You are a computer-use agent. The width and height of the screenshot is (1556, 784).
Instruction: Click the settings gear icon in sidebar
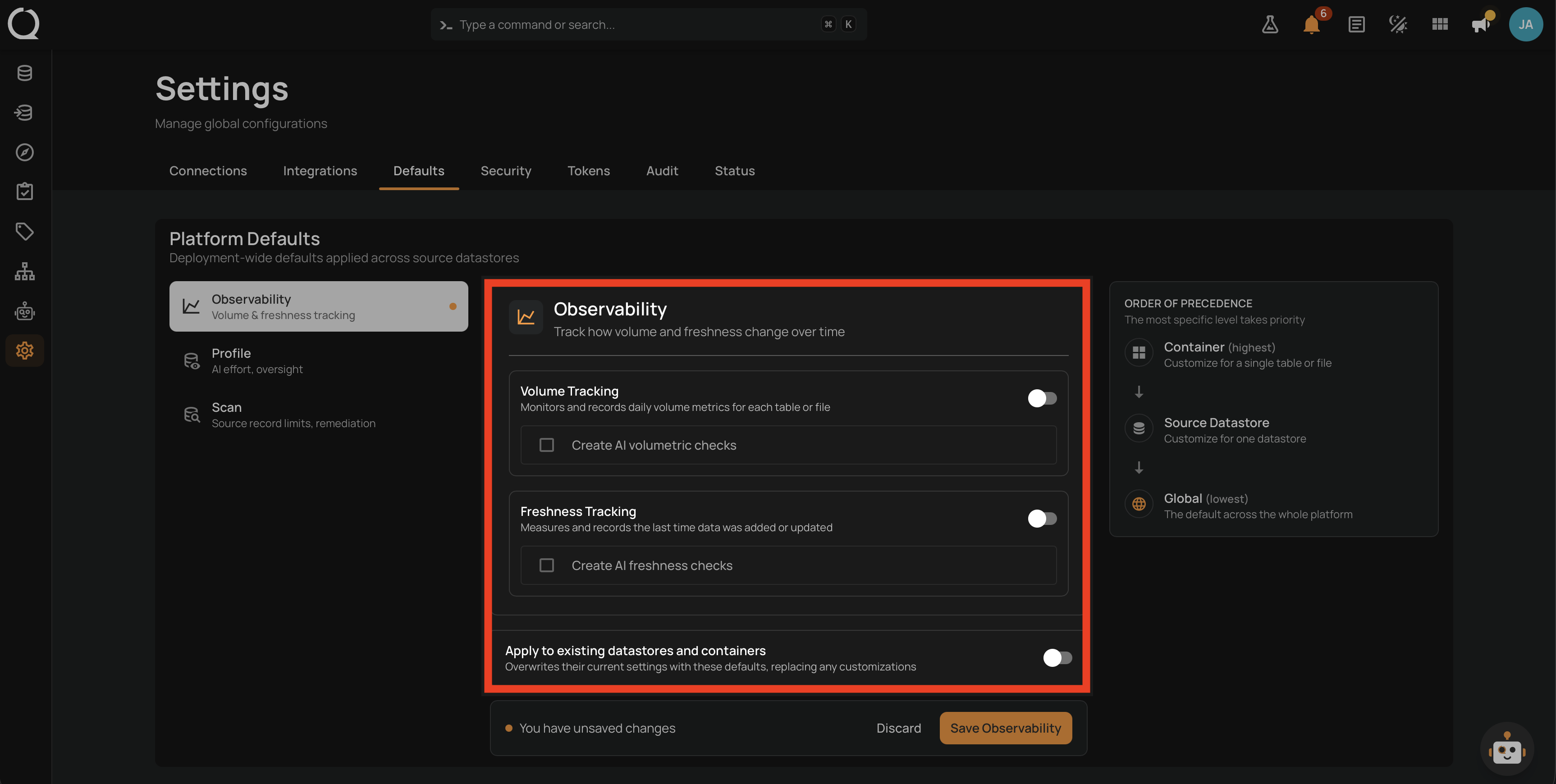25,351
